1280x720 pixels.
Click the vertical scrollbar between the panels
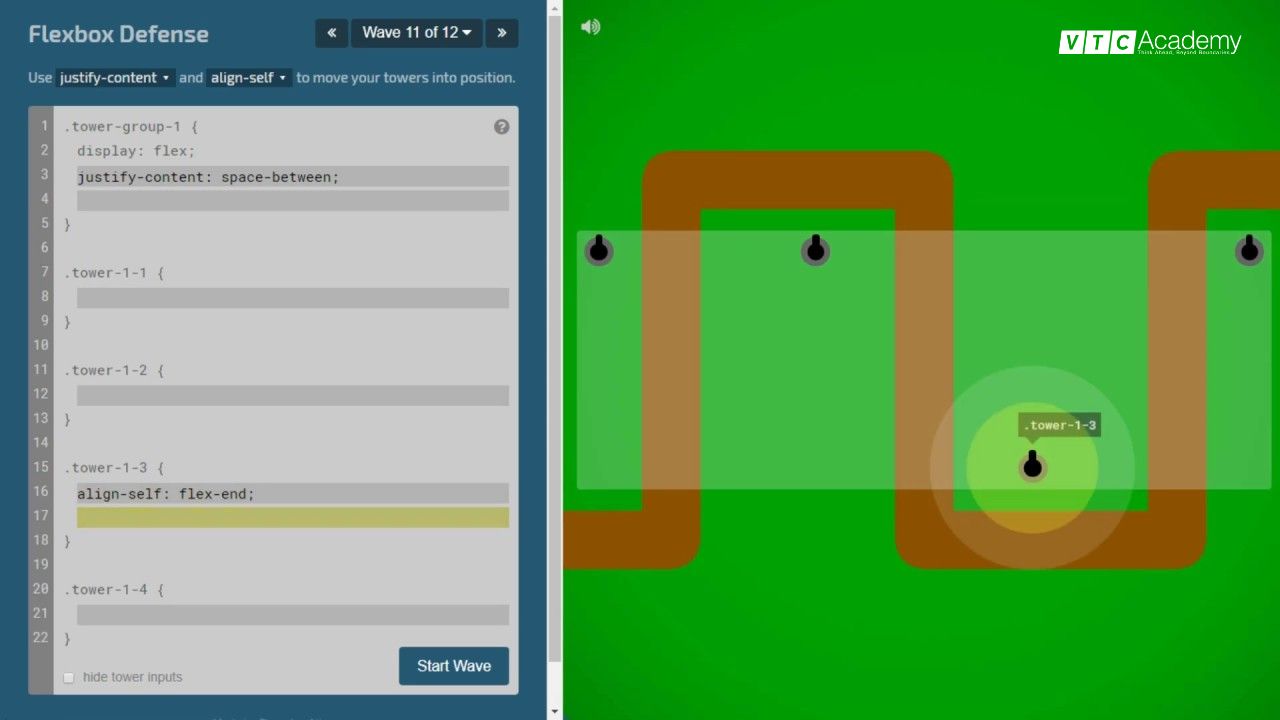coord(552,360)
